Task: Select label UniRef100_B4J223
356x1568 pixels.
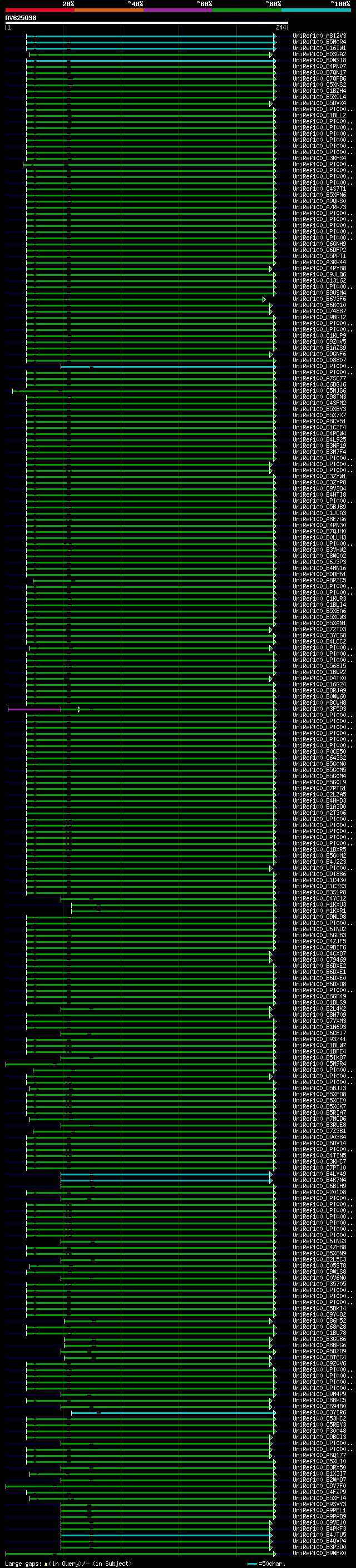Action: point(319,862)
